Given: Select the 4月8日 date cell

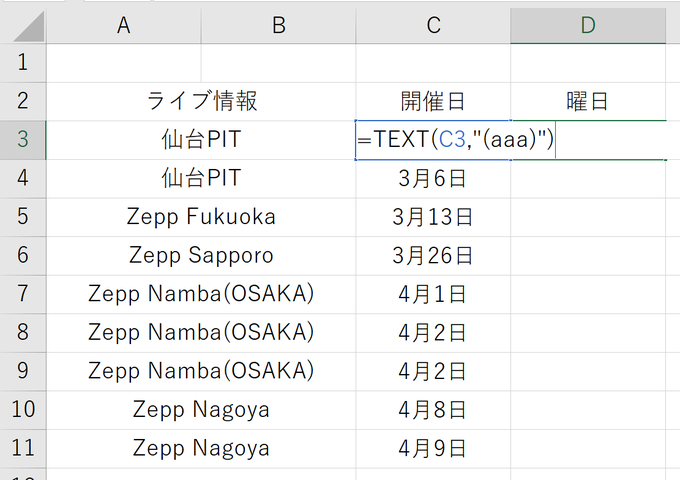Looking at the screenshot, I should 433,410.
